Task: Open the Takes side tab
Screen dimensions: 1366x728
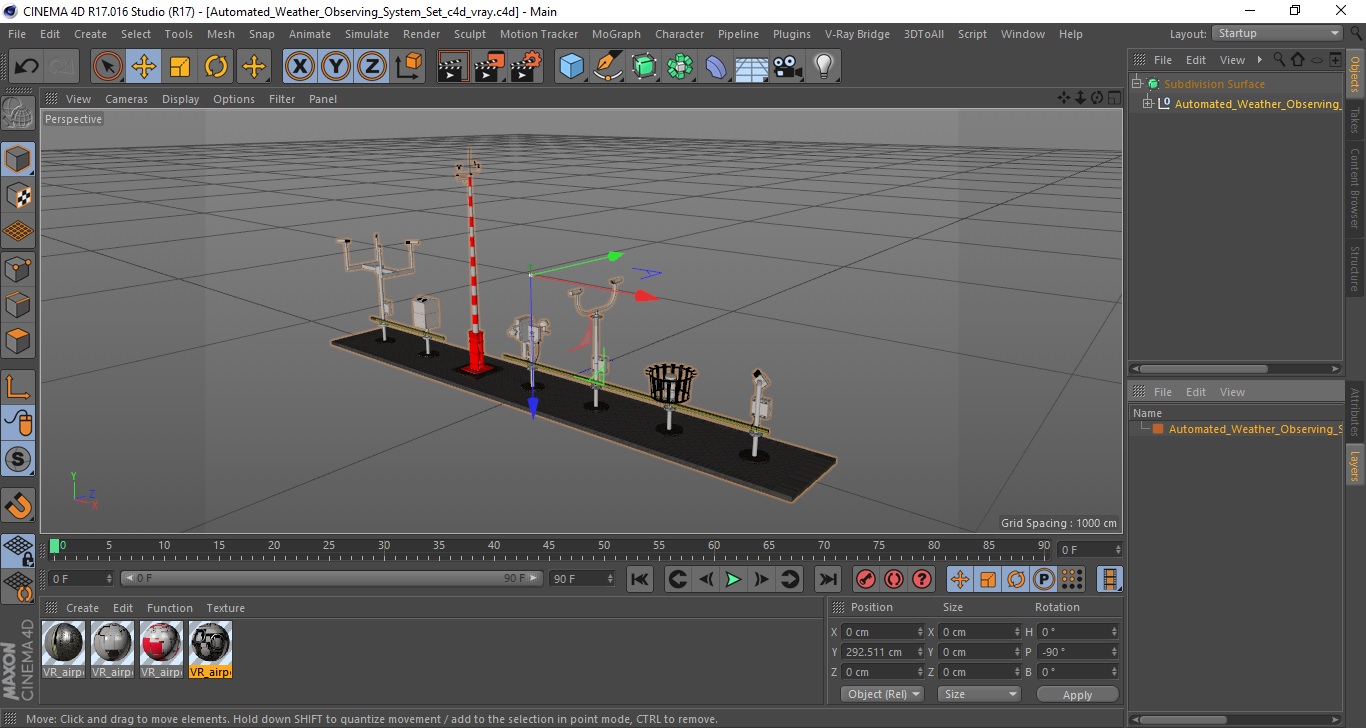Action: [x=1355, y=120]
